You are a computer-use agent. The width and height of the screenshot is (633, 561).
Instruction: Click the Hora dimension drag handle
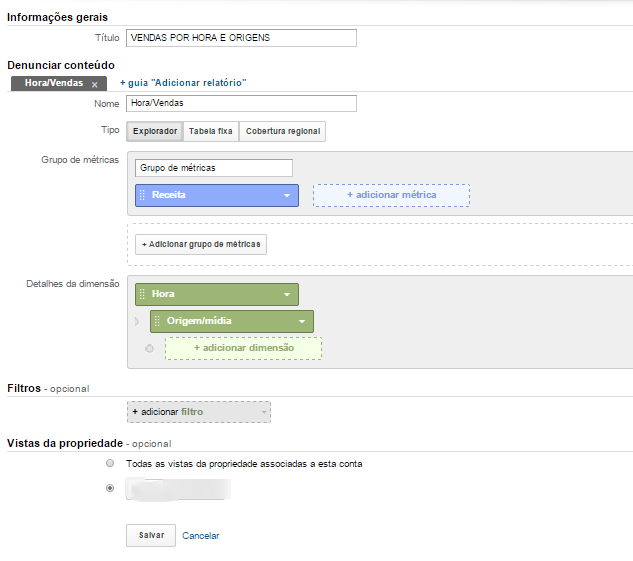coord(142,294)
